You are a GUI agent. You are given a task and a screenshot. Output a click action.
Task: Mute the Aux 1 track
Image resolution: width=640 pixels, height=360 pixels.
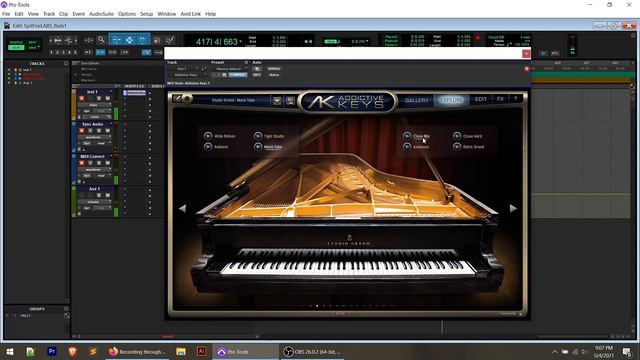107,196
